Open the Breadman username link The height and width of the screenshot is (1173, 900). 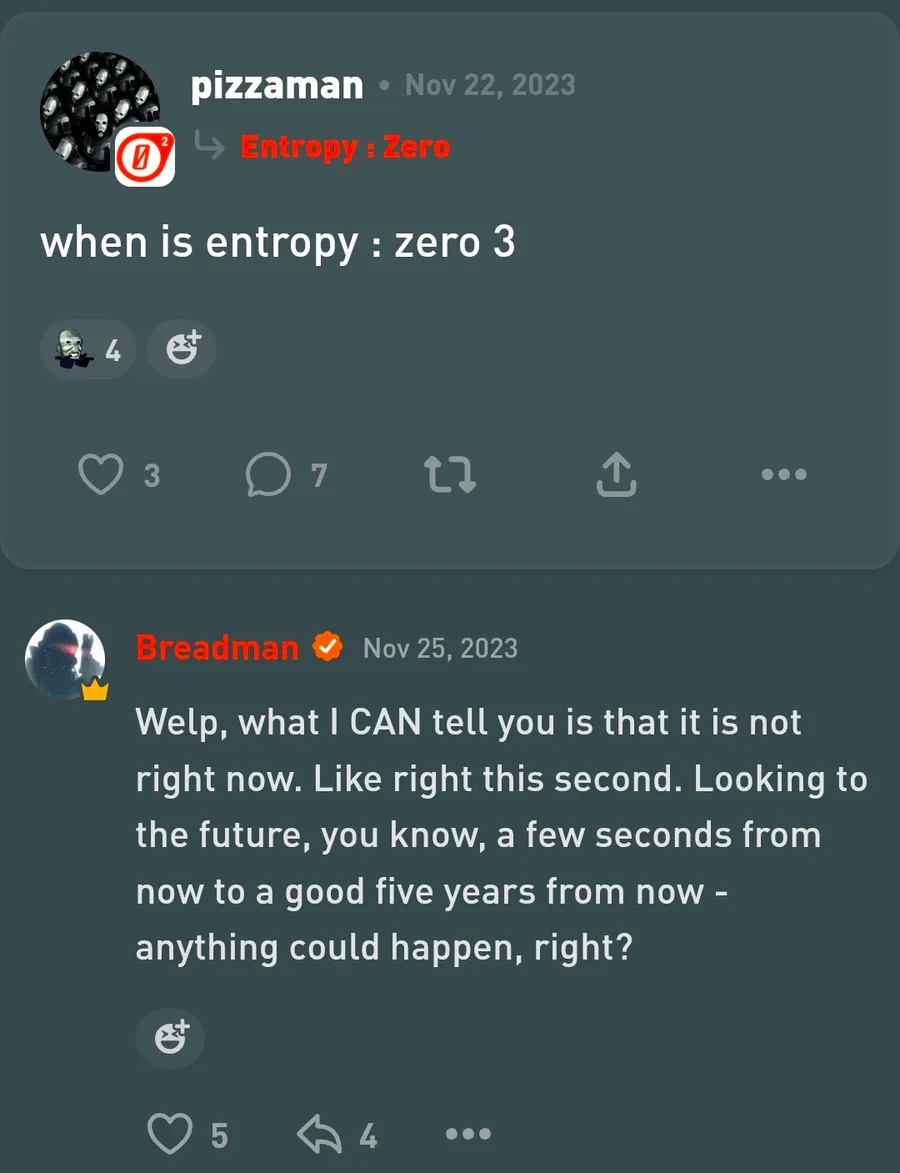click(x=217, y=648)
